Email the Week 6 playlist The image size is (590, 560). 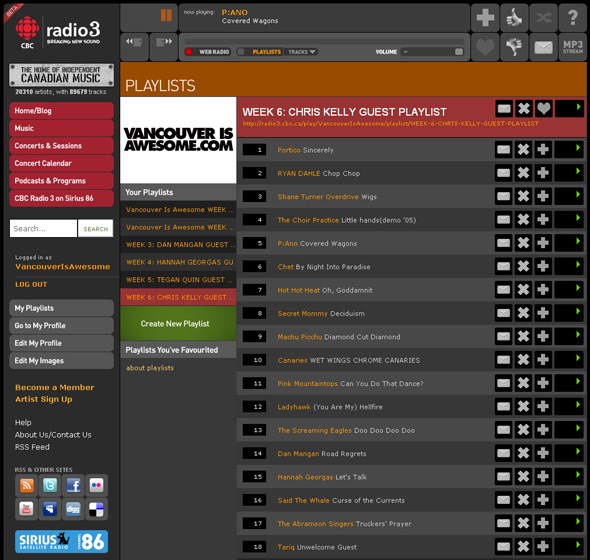(504, 108)
